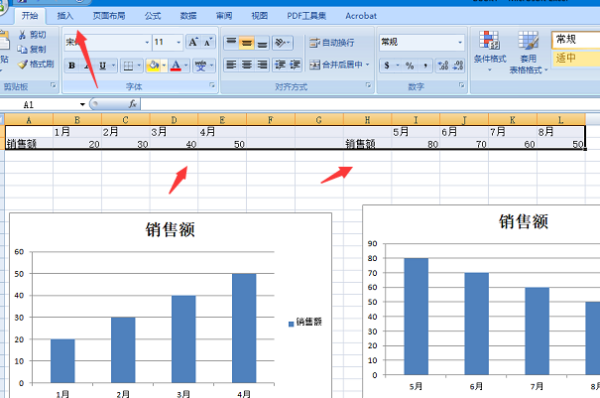Click the phonetic guide 变 icon
Image resolution: width=600 pixels, height=398 pixels.
pos(200,66)
